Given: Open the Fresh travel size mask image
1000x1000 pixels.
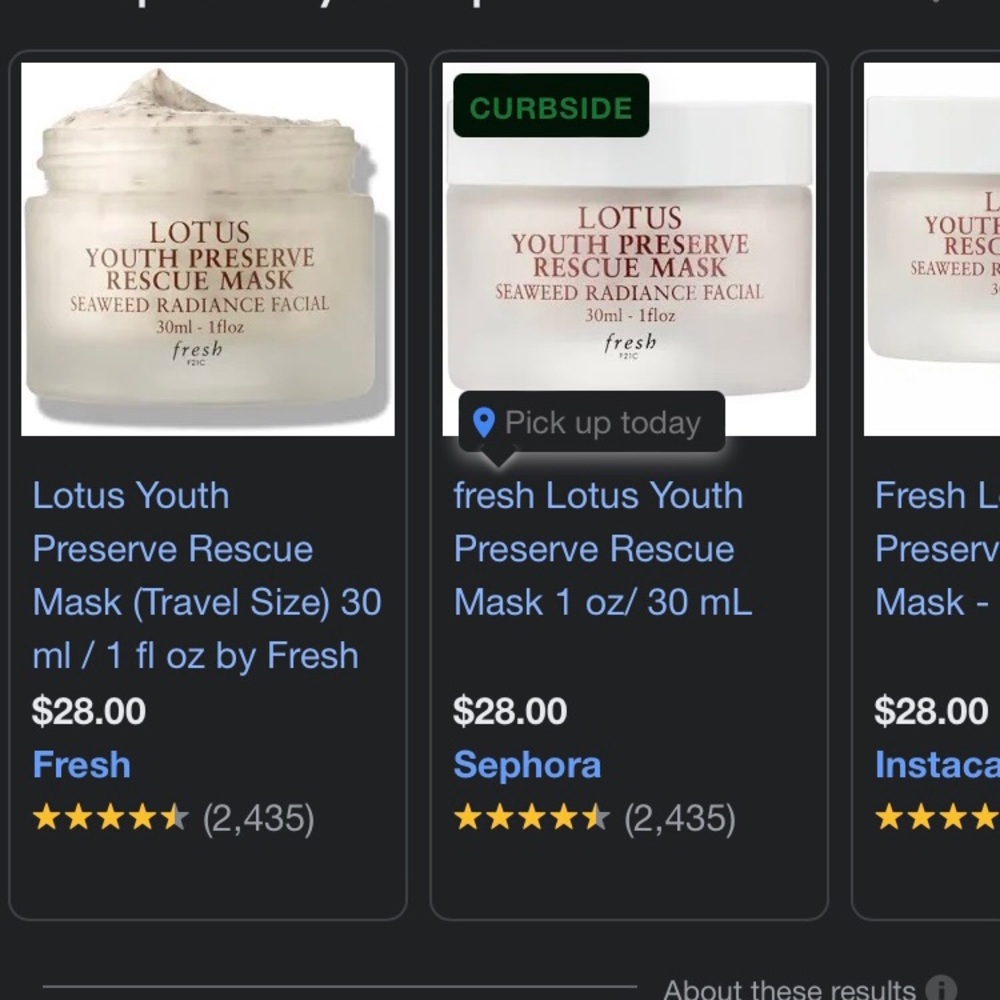Looking at the screenshot, I should pos(208,249).
